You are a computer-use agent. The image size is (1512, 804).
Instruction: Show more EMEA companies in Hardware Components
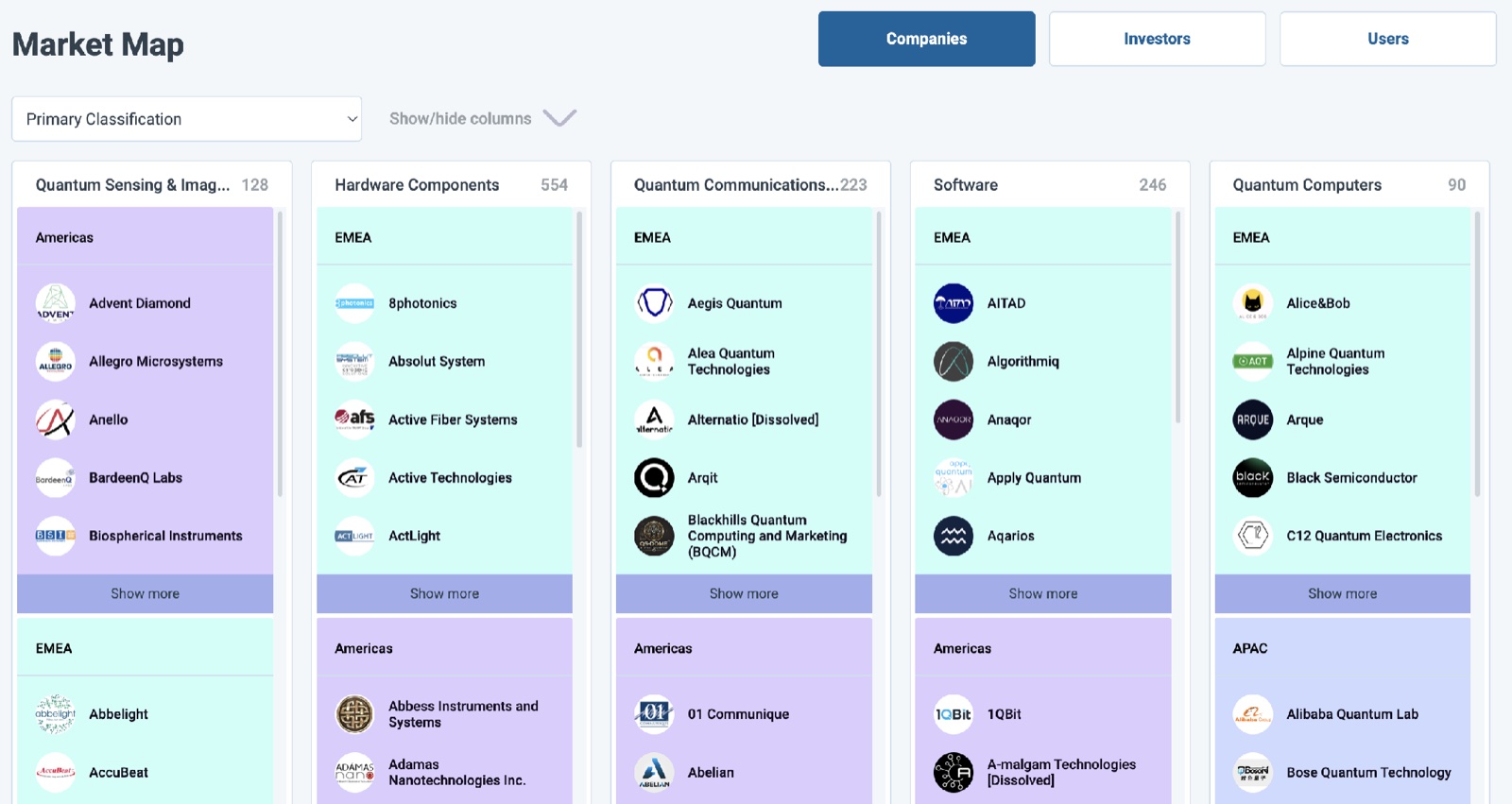point(444,593)
